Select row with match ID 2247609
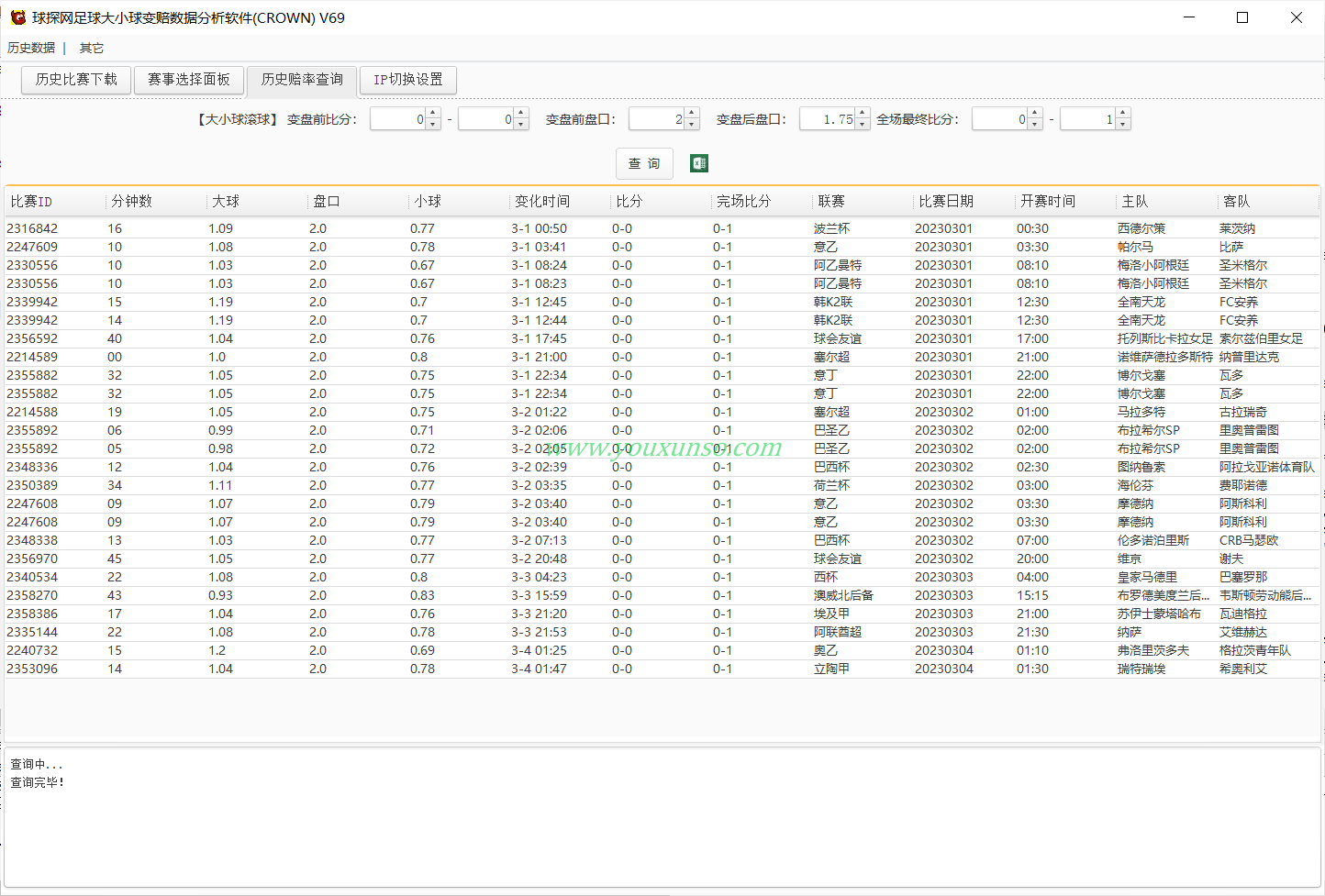Viewport: 1325px width, 896px height. pyautogui.click(x=662, y=247)
